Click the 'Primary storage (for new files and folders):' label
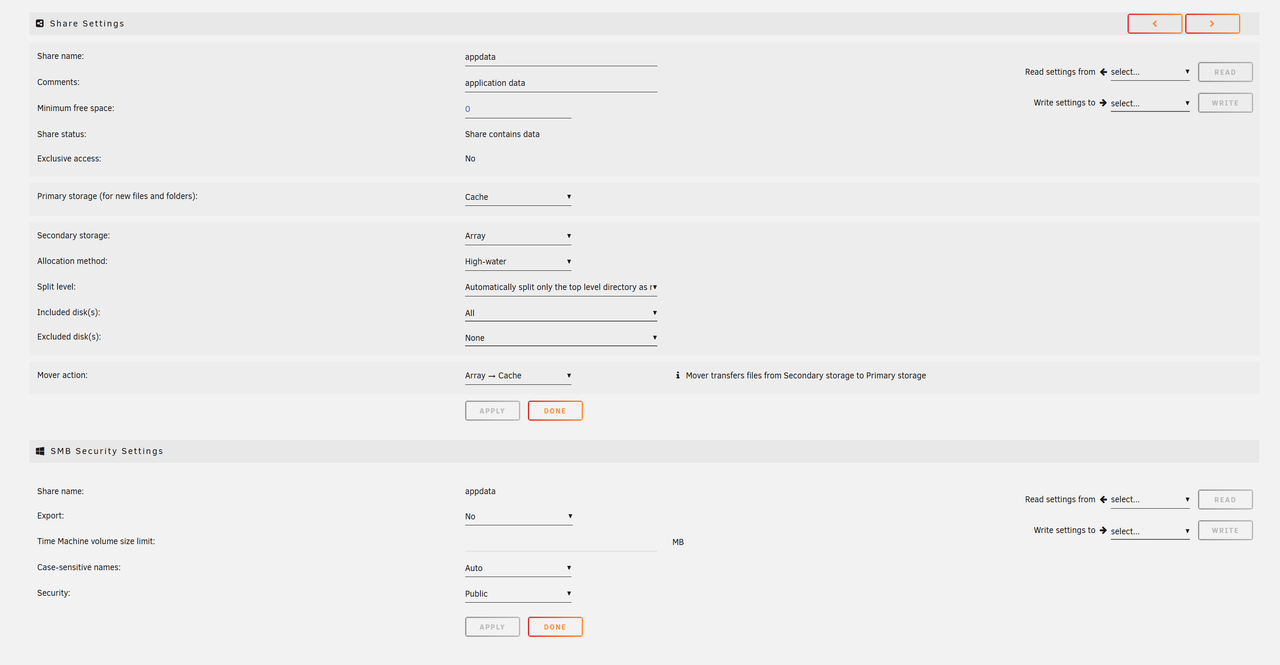 [117, 197]
